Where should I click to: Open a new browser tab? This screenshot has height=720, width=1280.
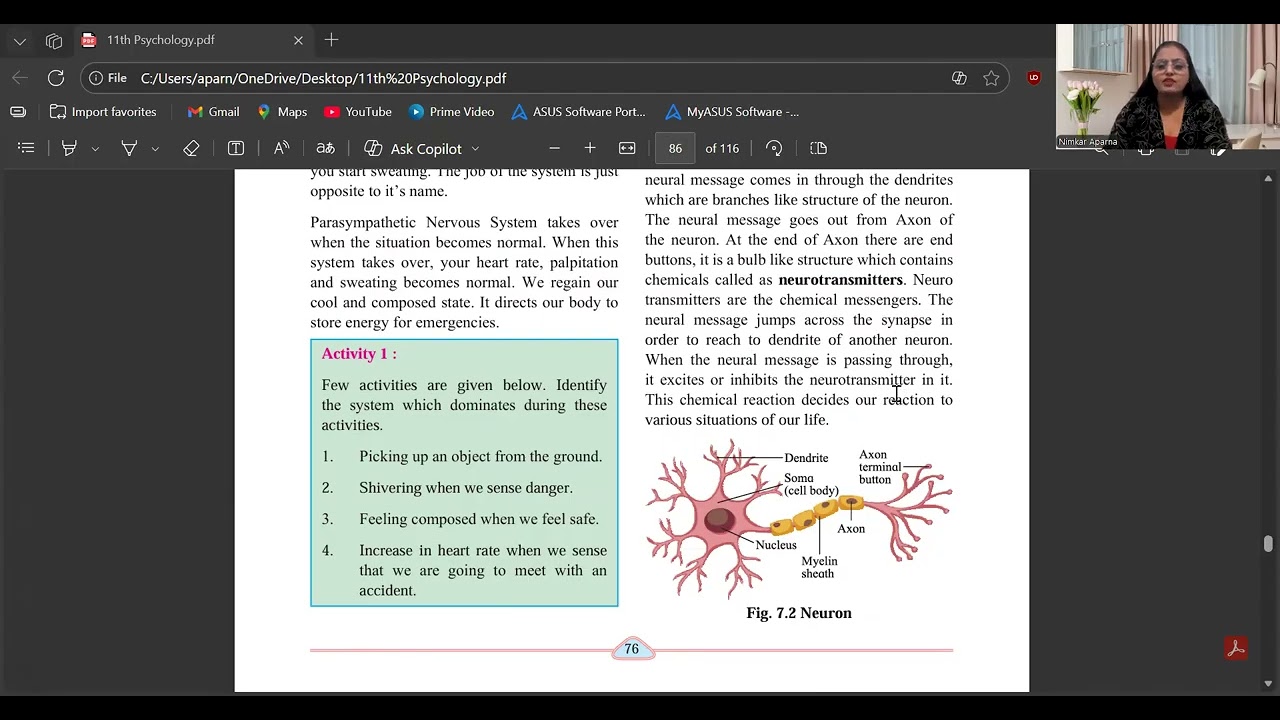[331, 40]
